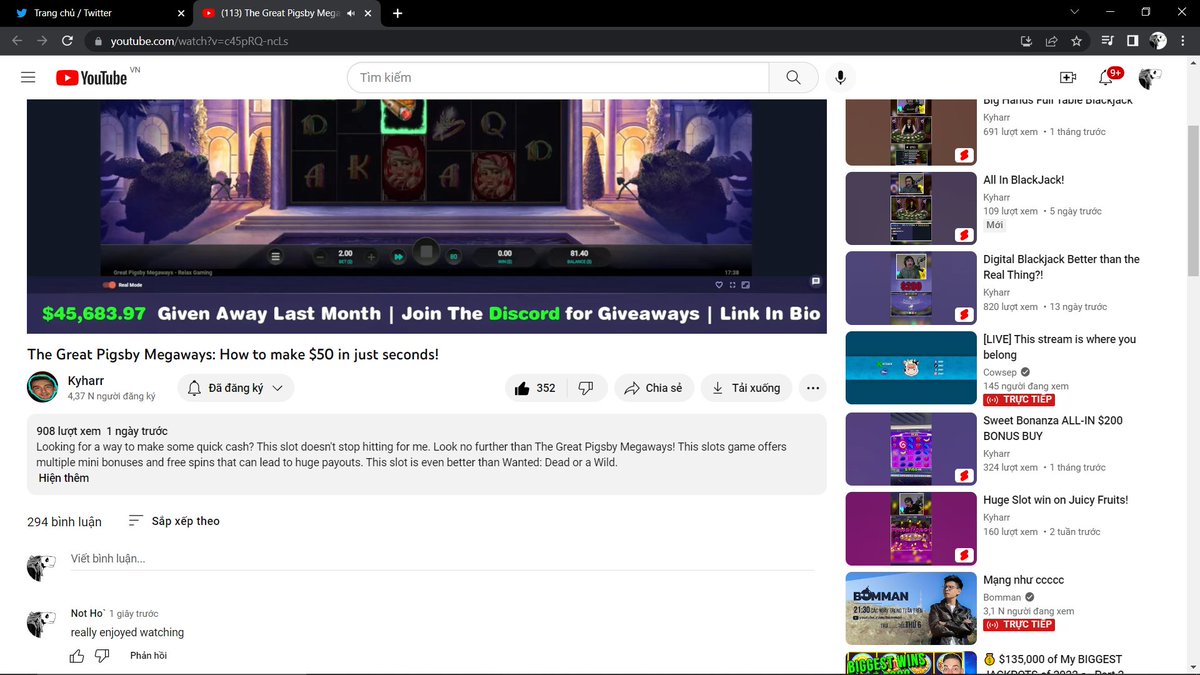Click the Tải xuống download button

[x=746, y=388]
